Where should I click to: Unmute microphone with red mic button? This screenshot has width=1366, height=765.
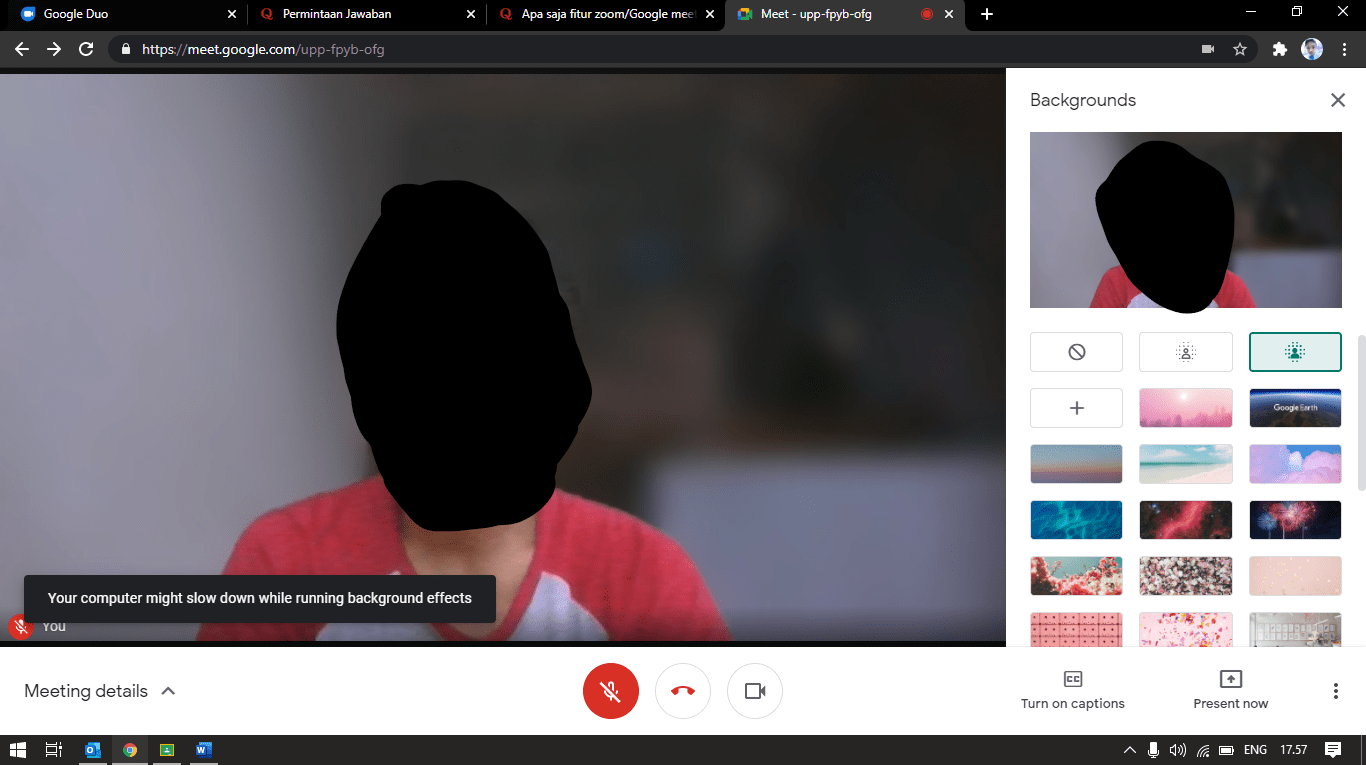click(611, 691)
